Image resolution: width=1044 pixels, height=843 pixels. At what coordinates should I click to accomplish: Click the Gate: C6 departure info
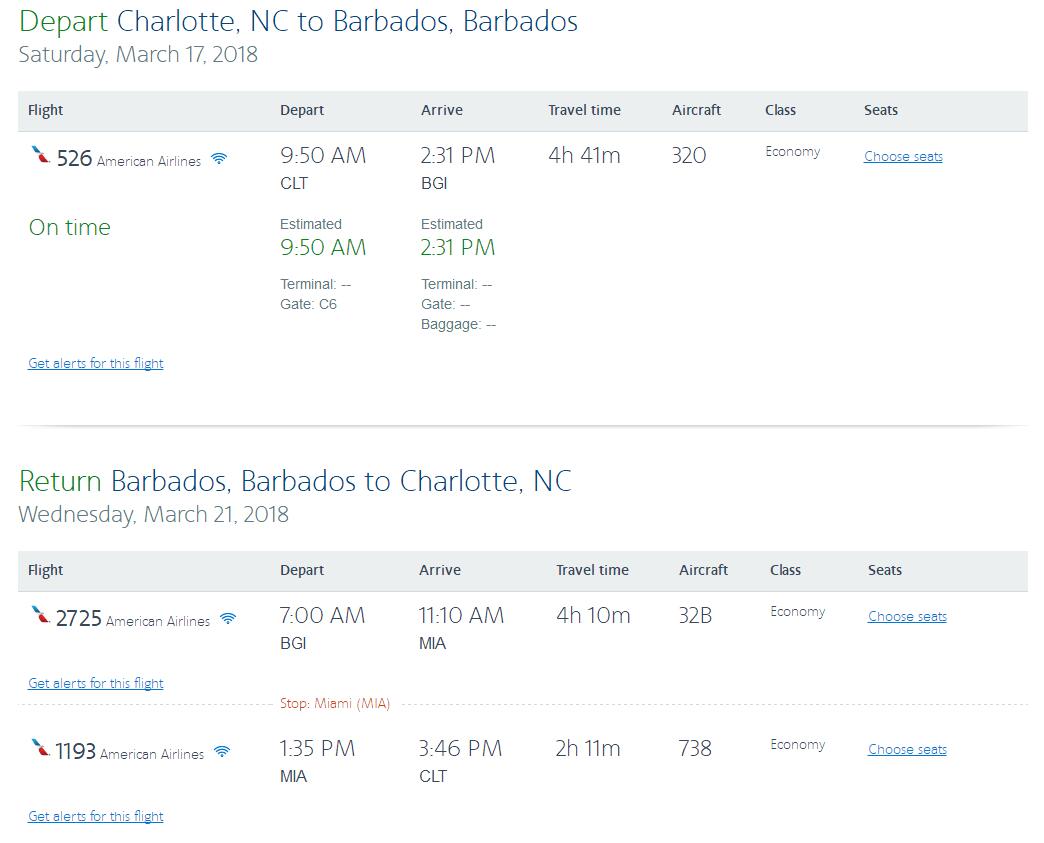click(308, 304)
